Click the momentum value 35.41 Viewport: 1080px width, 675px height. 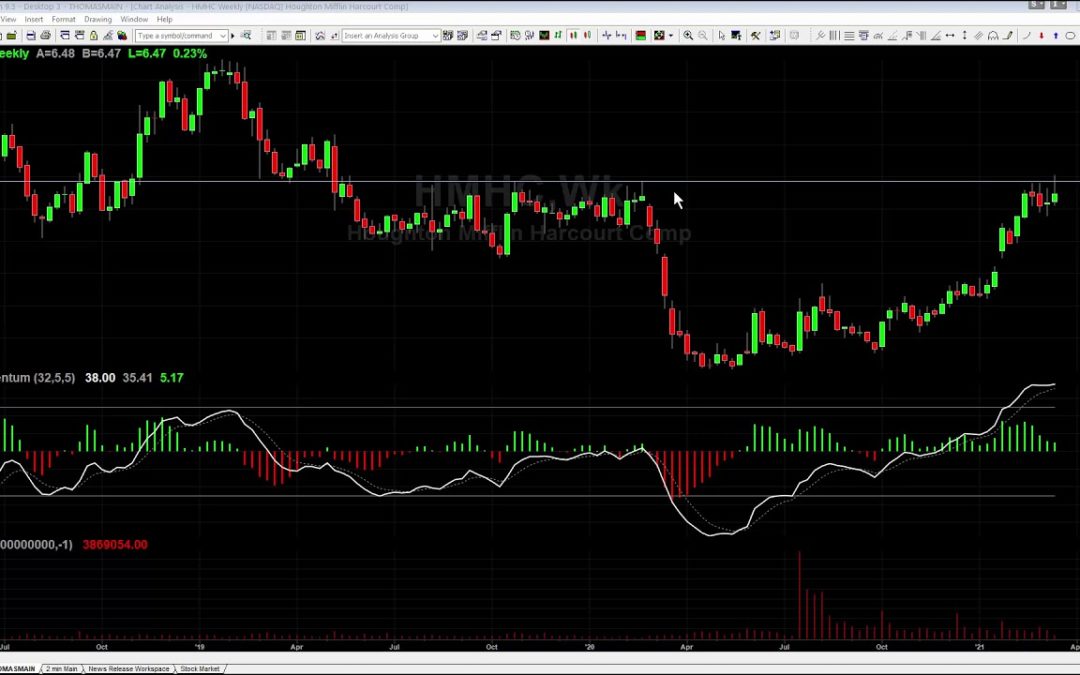tap(137, 377)
